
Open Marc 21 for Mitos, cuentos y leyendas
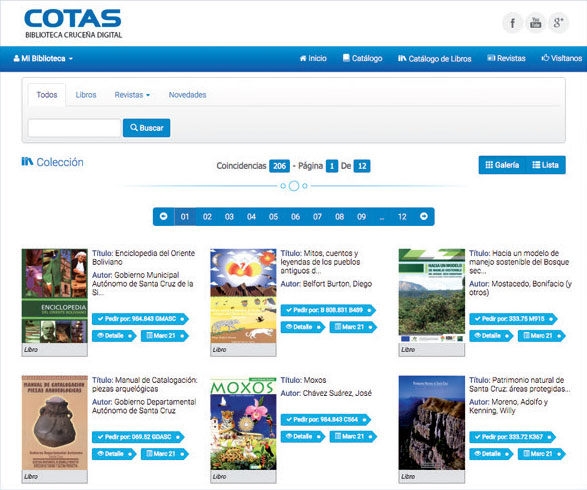pyautogui.click(x=353, y=327)
